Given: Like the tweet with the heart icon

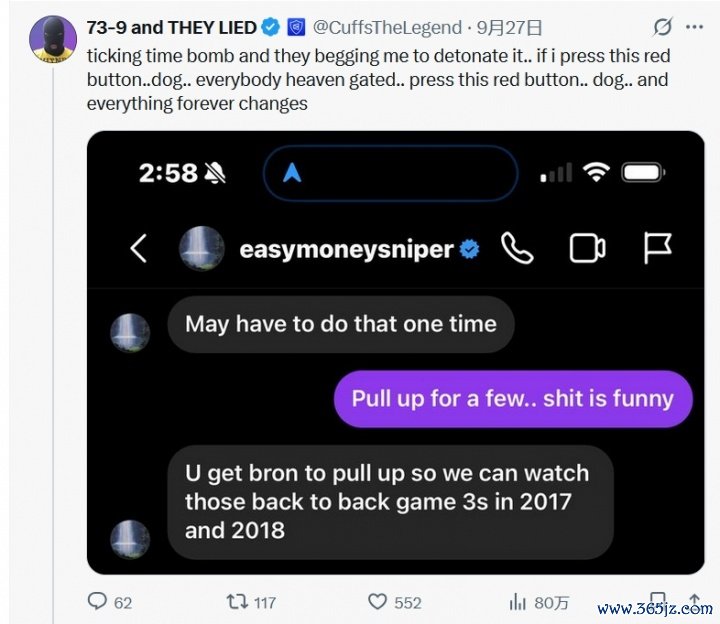Looking at the screenshot, I should pyautogui.click(x=378, y=601).
